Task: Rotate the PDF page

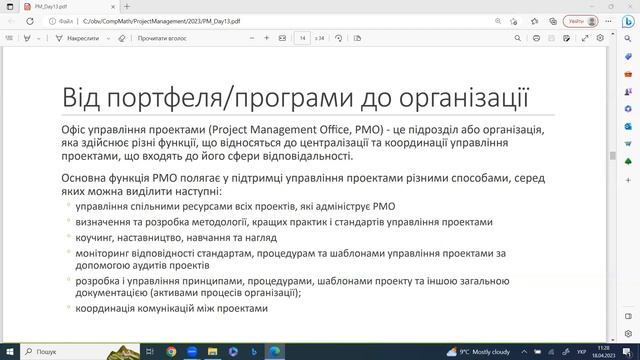Action: [338, 38]
